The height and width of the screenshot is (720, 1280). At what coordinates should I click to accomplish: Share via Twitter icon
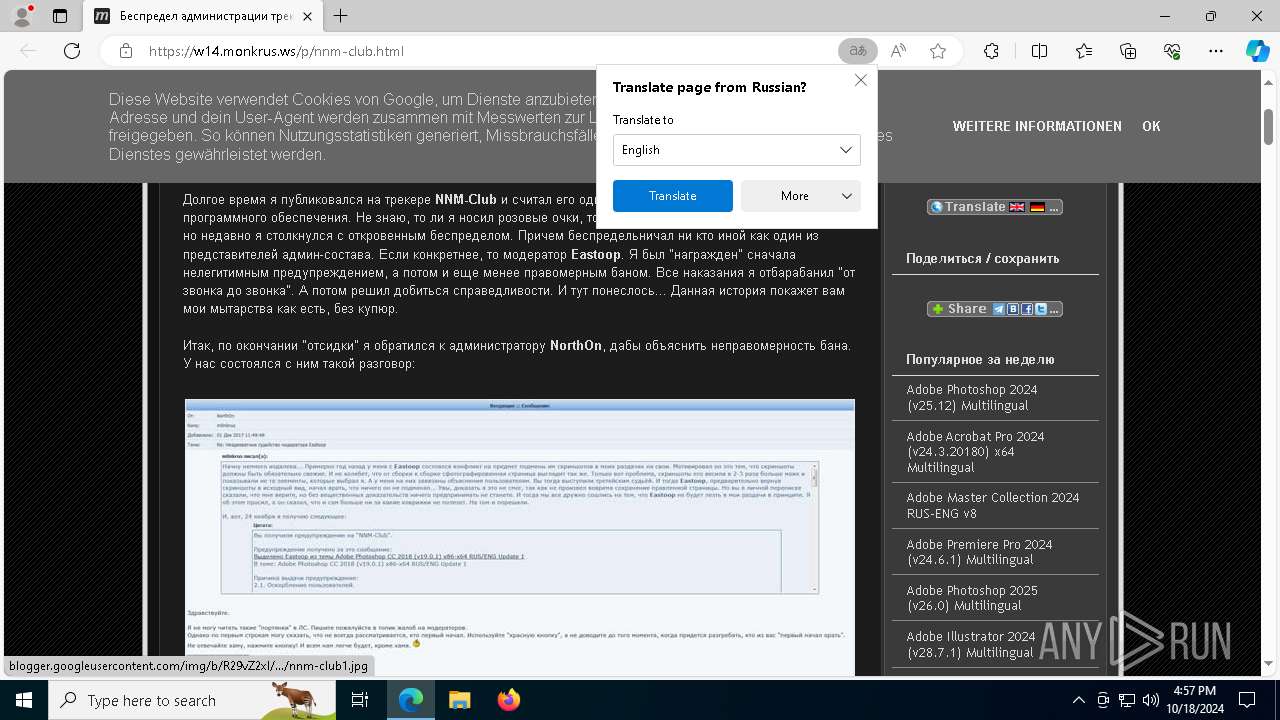1041,309
